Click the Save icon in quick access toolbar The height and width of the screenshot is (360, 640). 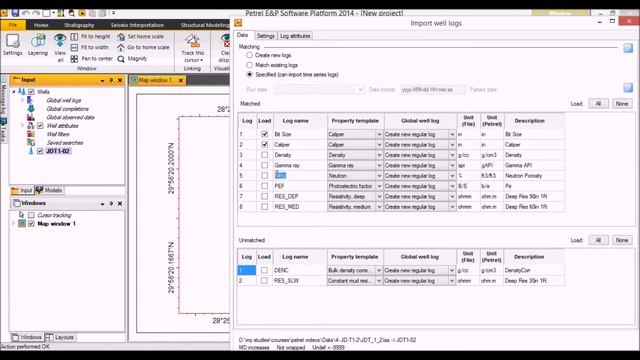[x=16, y=13]
